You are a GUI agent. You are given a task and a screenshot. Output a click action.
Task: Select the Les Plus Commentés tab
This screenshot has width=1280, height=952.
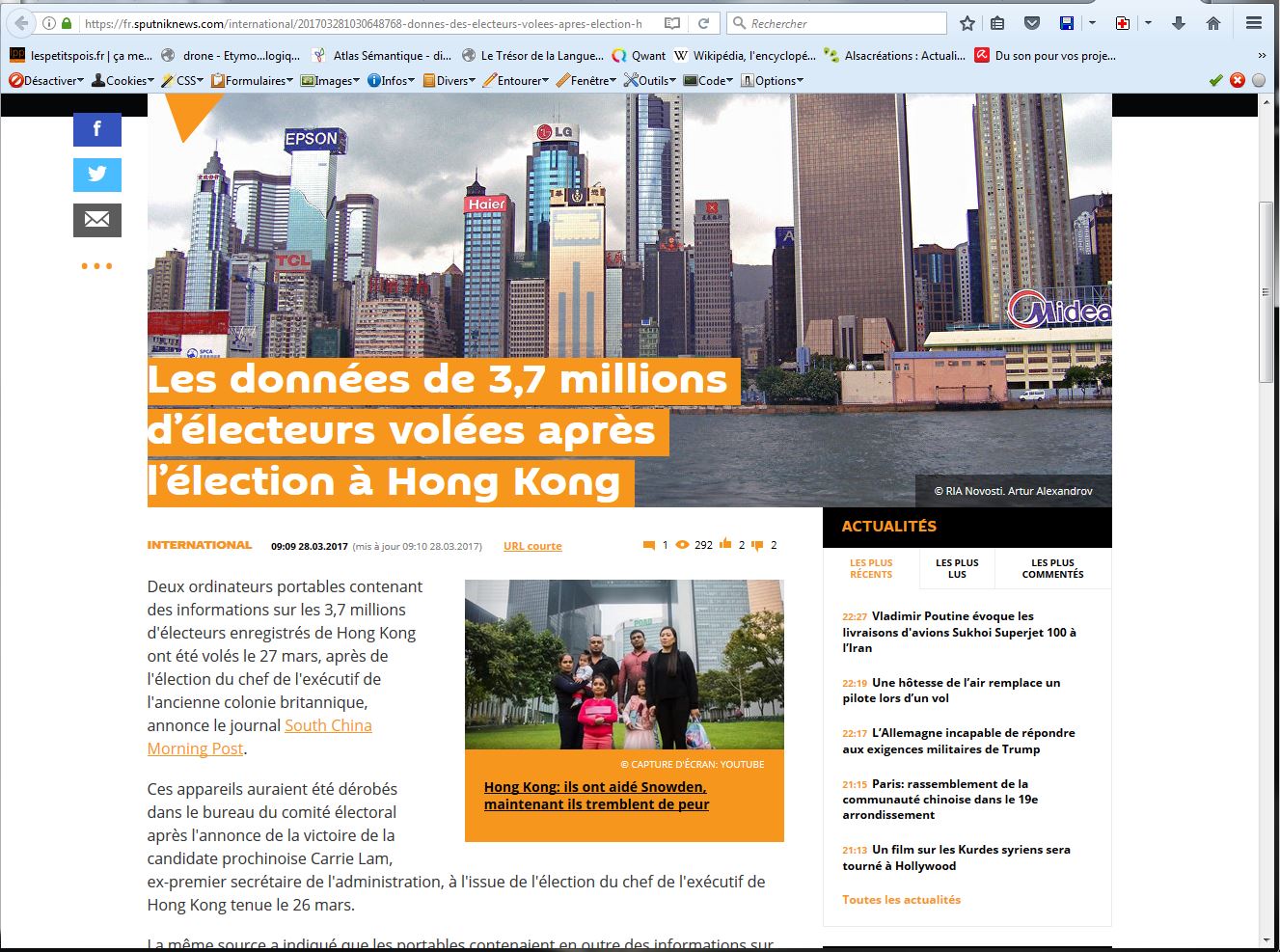tap(1052, 568)
